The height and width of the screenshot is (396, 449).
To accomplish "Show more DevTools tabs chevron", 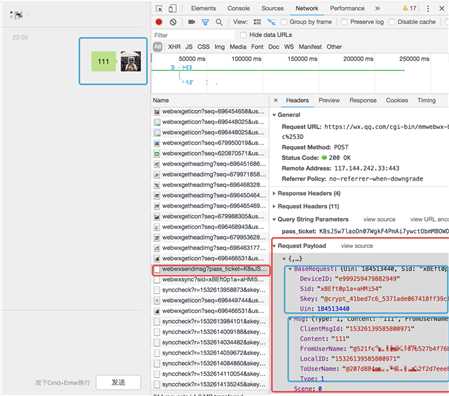I will point(378,8).
